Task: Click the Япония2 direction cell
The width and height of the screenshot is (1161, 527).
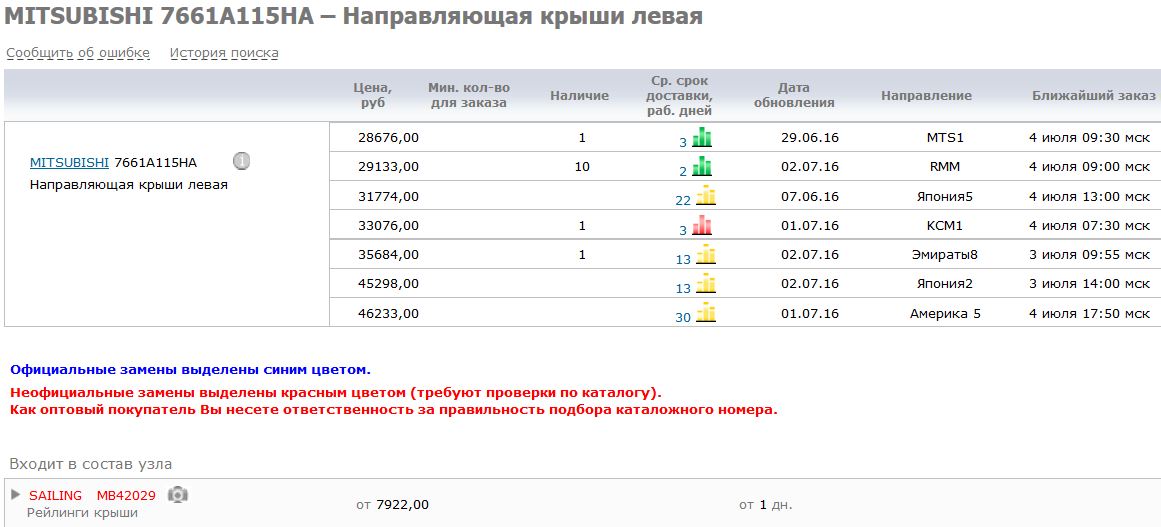Action: [945, 283]
